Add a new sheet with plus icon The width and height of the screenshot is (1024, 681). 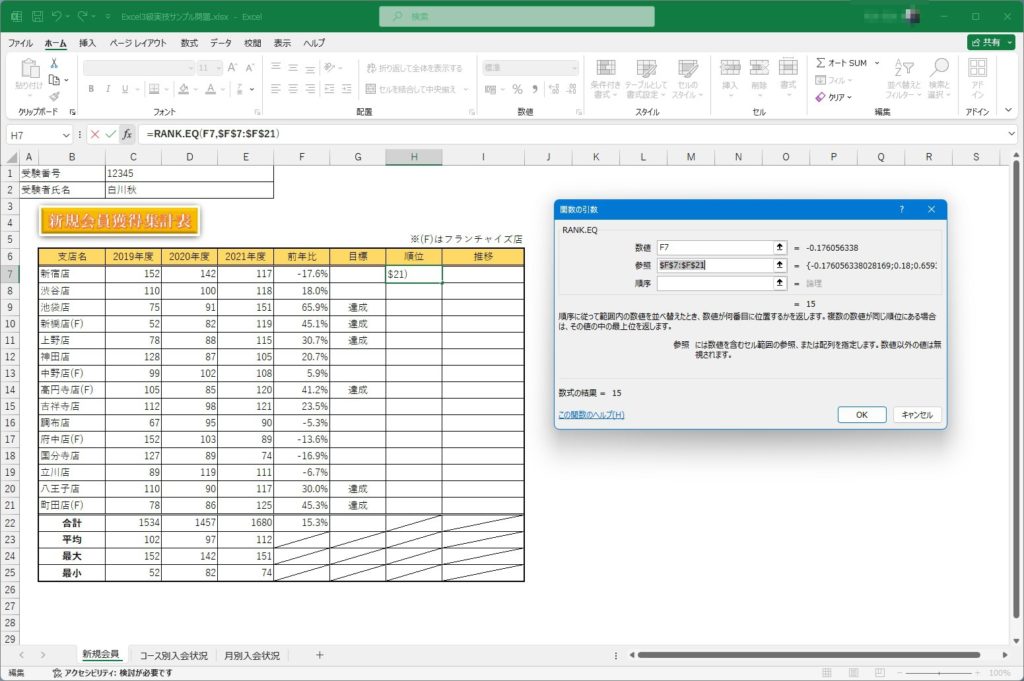pos(319,655)
